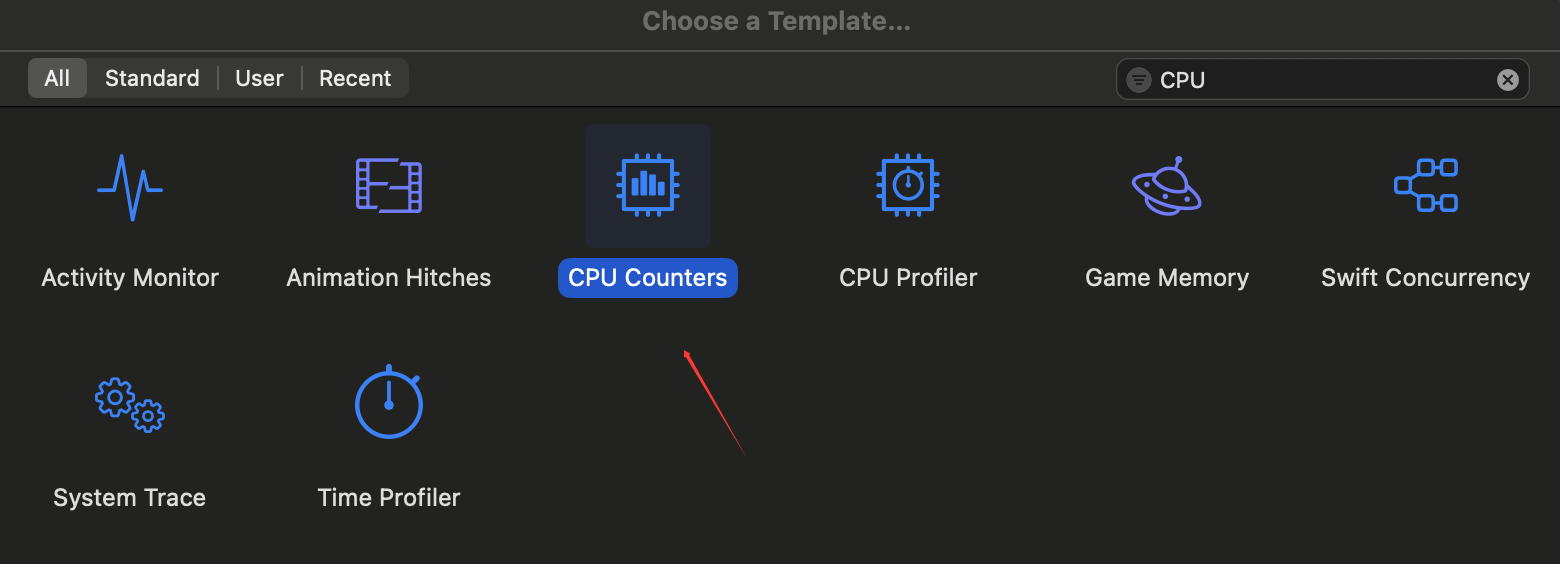
Task: Show the User templates tab
Action: (259, 78)
